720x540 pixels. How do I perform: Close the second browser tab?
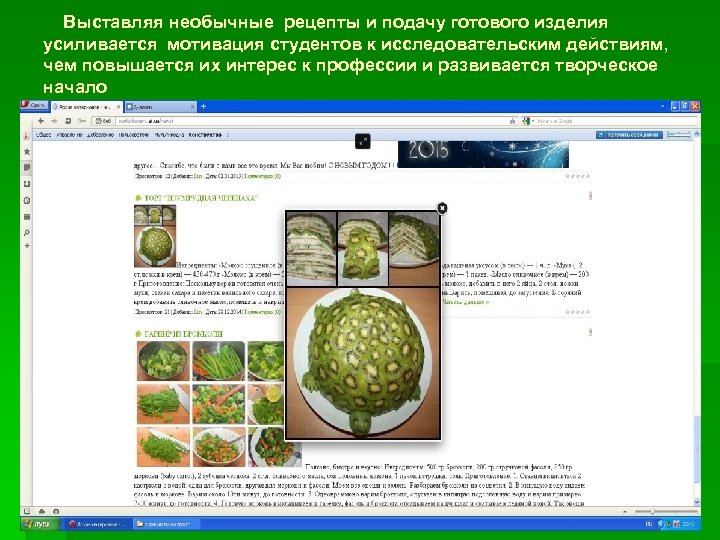pyautogui.click(x=192, y=107)
